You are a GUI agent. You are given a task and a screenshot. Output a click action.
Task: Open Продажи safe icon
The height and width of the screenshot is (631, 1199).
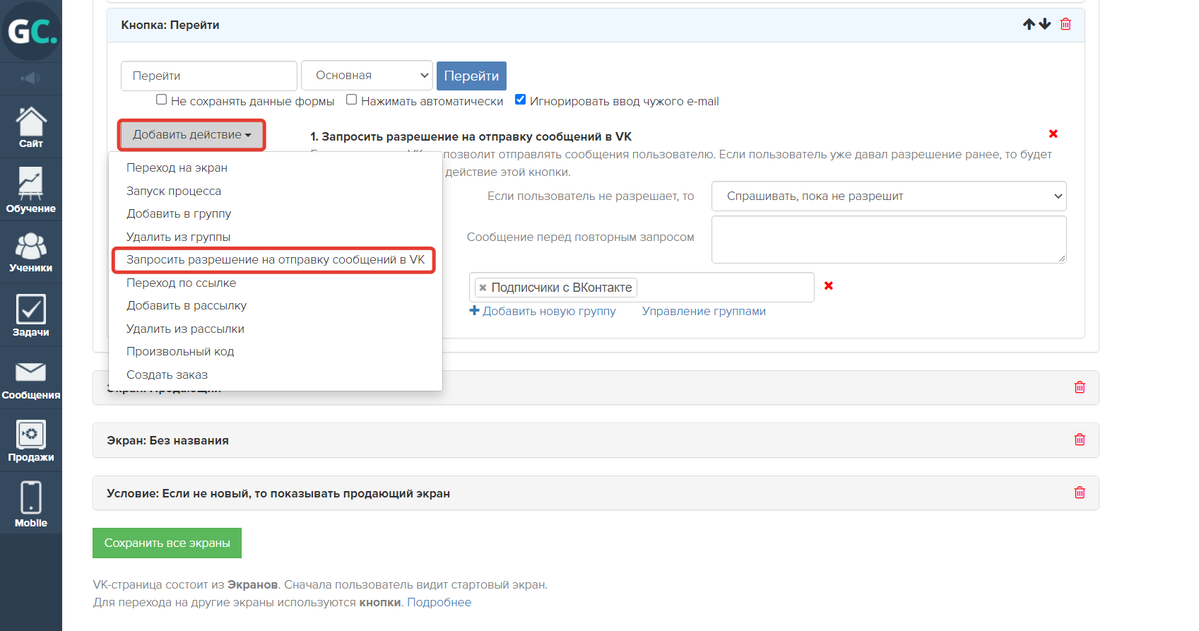(31, 440)
